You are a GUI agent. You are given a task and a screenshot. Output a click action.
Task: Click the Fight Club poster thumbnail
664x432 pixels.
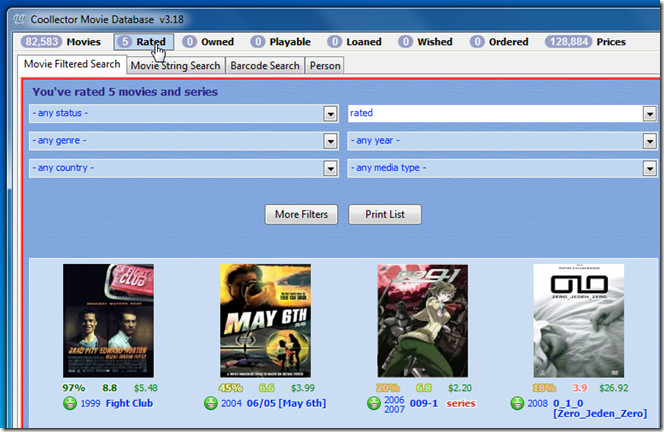pyautogui.click(x=108, y=321)
